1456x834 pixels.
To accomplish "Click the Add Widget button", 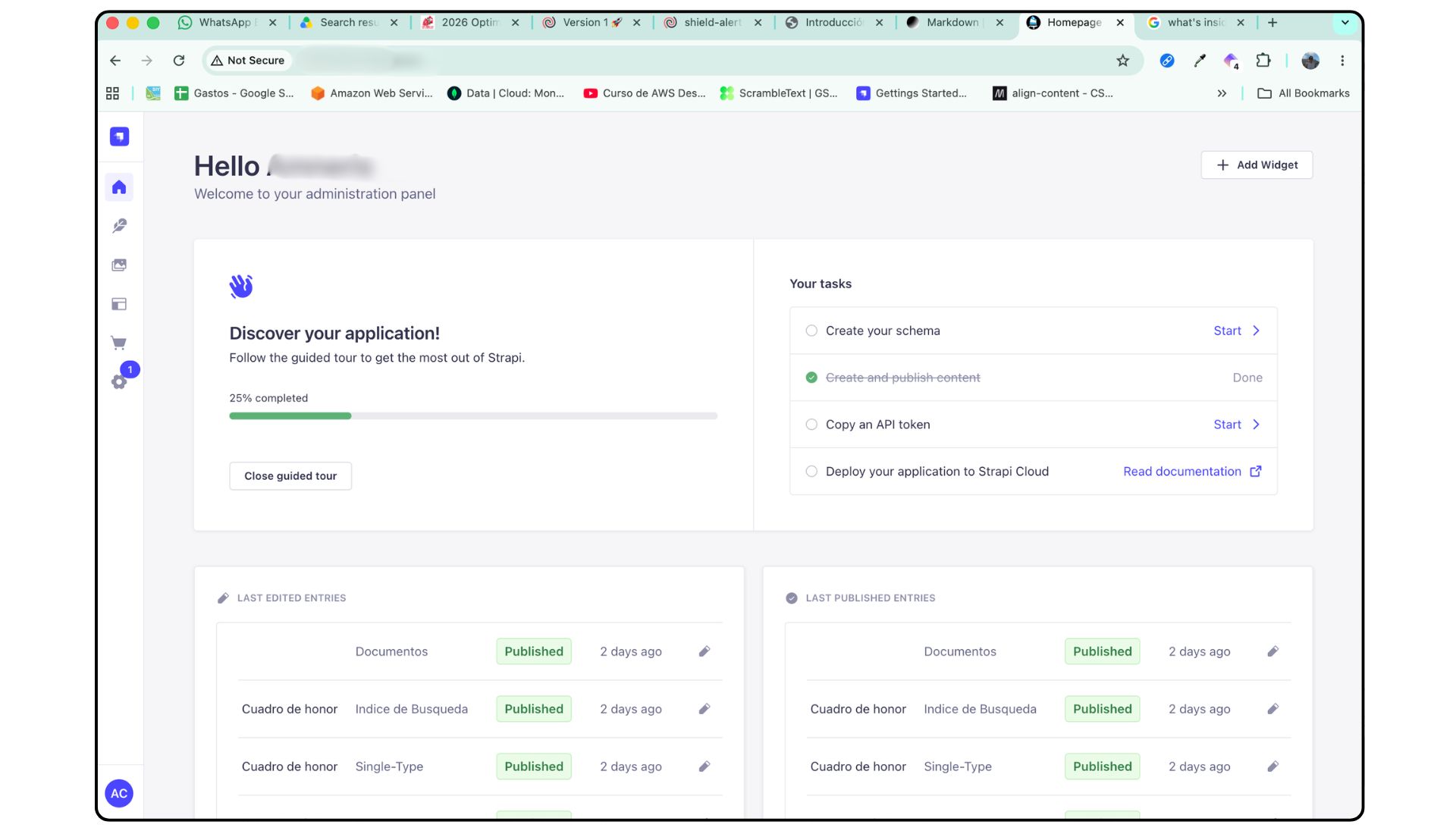I will 1257,165.
